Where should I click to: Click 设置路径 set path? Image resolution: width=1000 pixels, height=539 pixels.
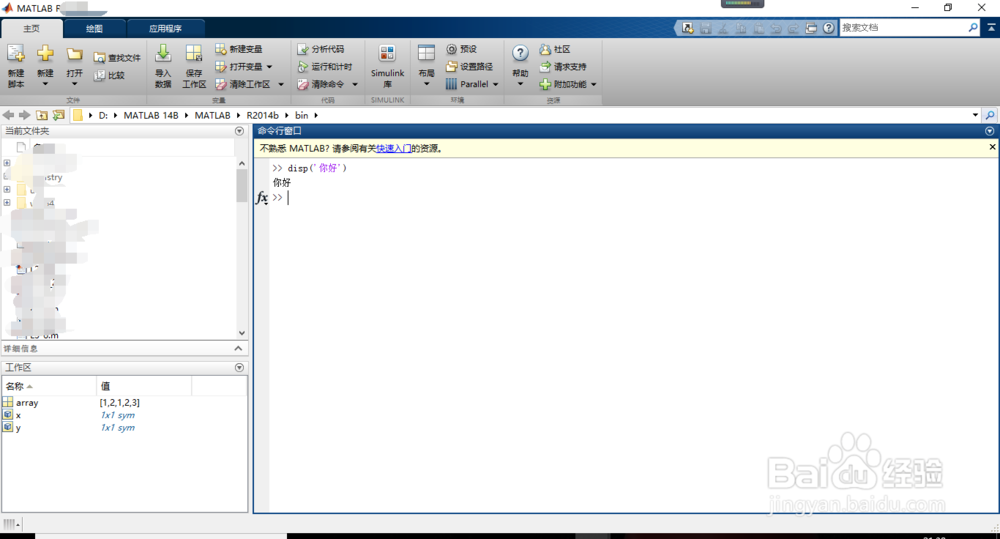469,66
